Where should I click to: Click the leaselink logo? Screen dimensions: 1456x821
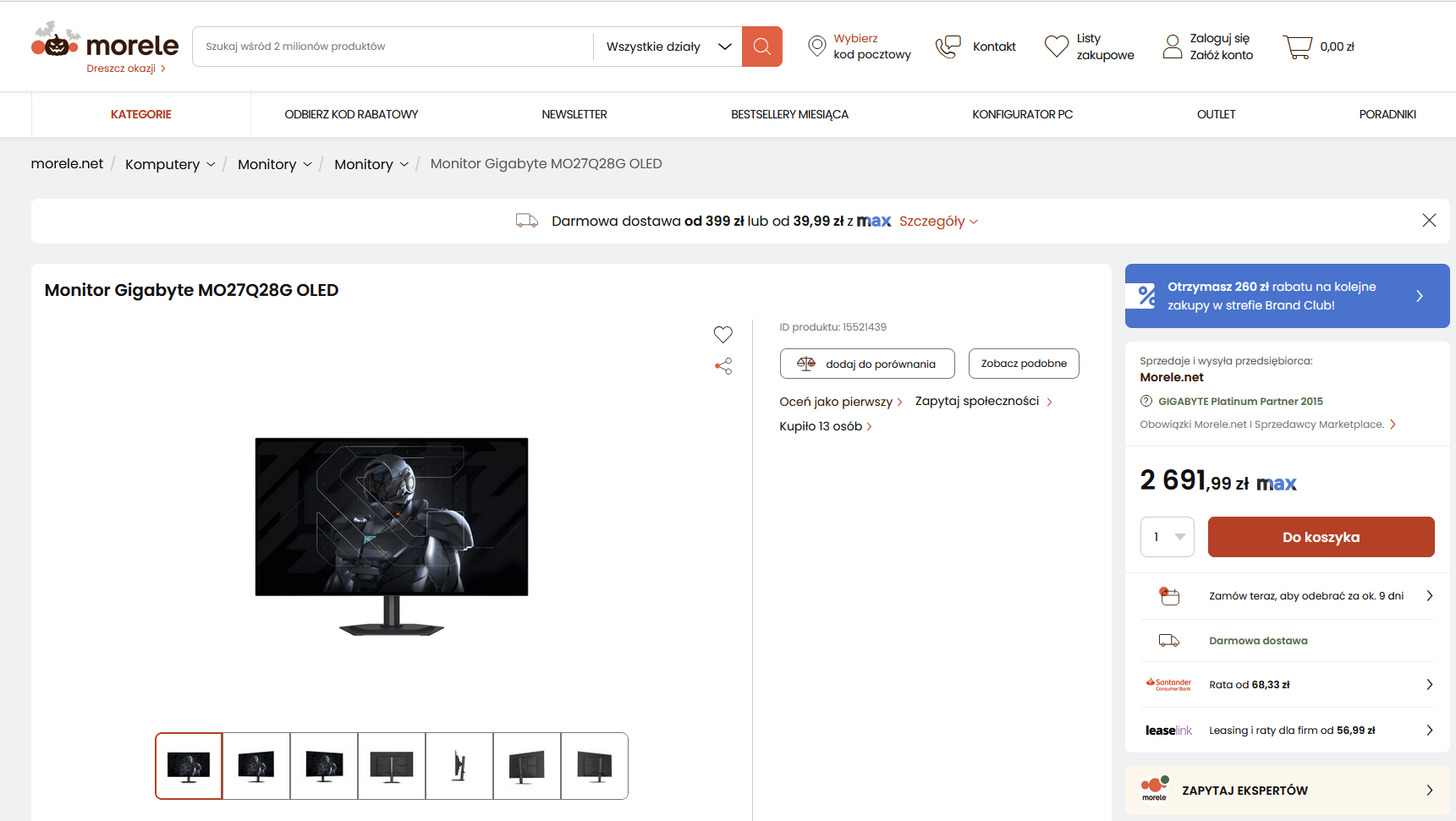(1168, 731)
